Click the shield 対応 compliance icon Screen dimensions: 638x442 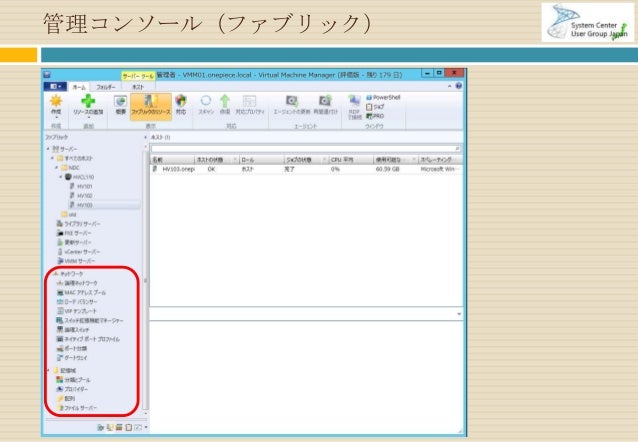[181, 101]
